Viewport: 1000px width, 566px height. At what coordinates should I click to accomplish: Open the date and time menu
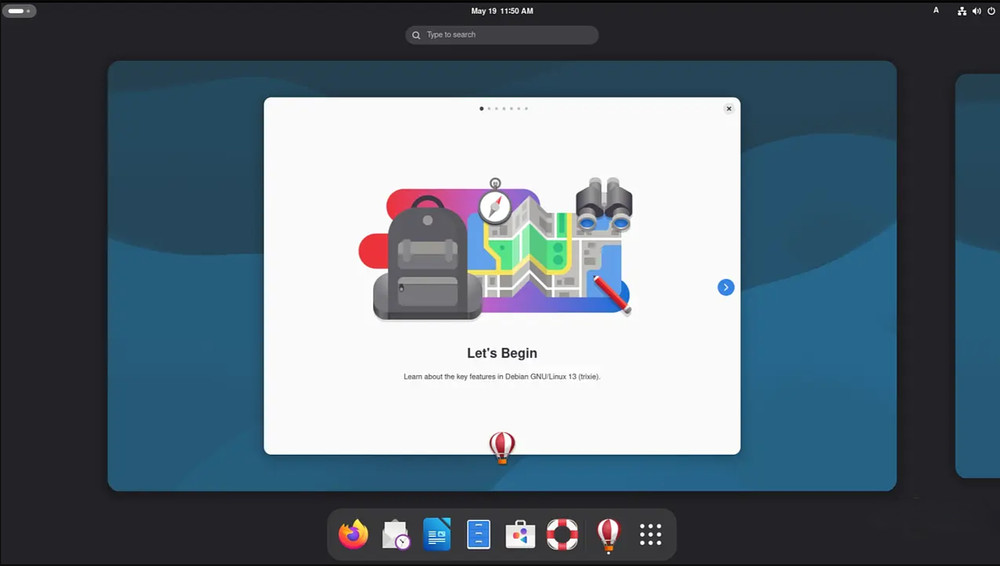point(502,11)
